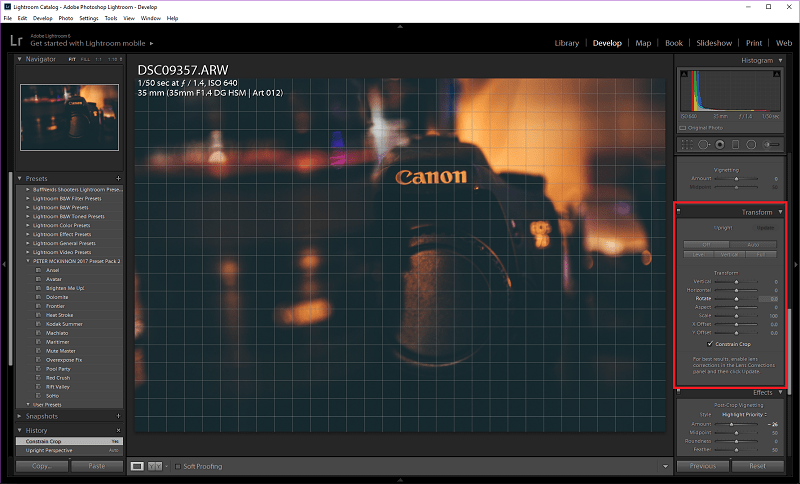800x484 pixels.
Task: Toggle histogram highlight clipping indicator
Action: coord(777,74)
